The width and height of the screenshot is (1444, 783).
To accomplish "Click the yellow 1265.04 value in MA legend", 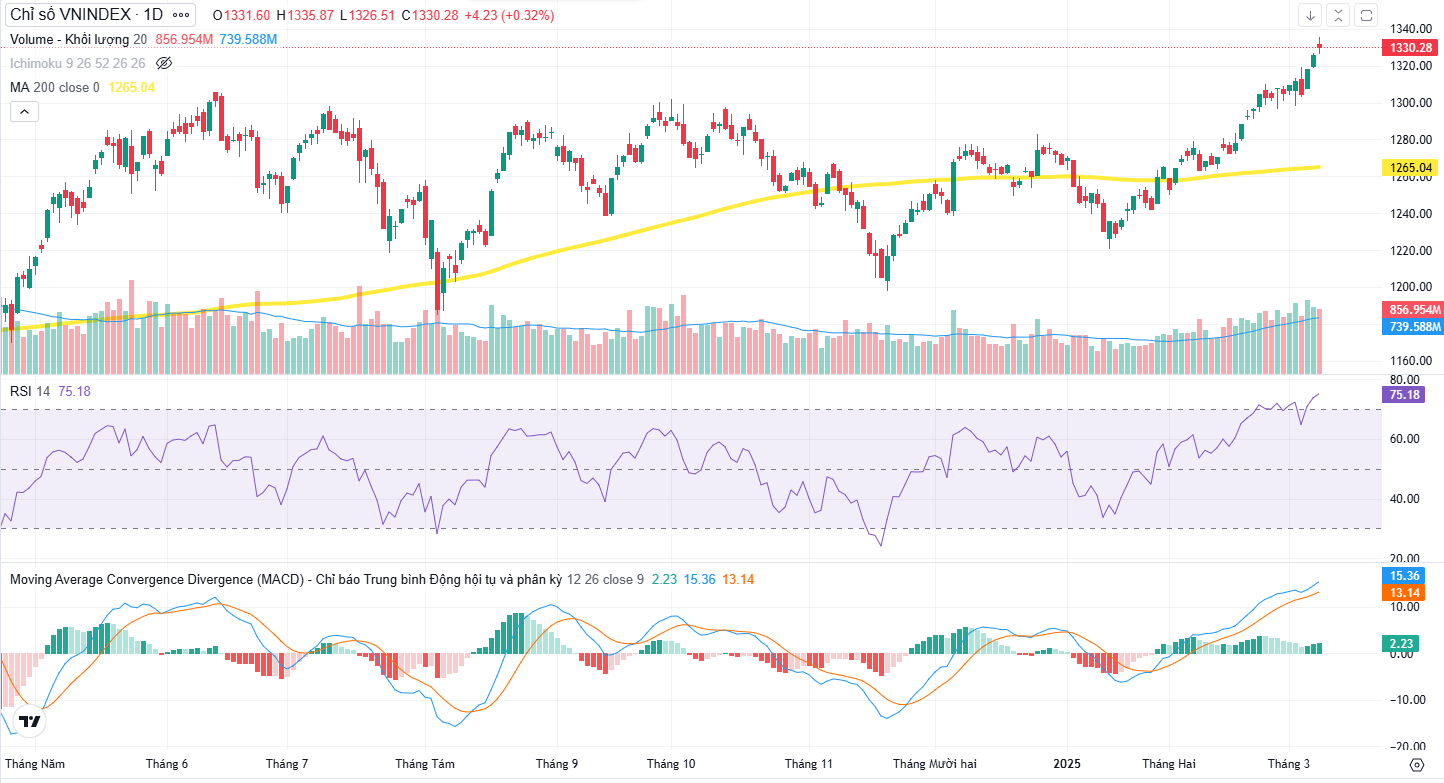I will pos(131,87).
